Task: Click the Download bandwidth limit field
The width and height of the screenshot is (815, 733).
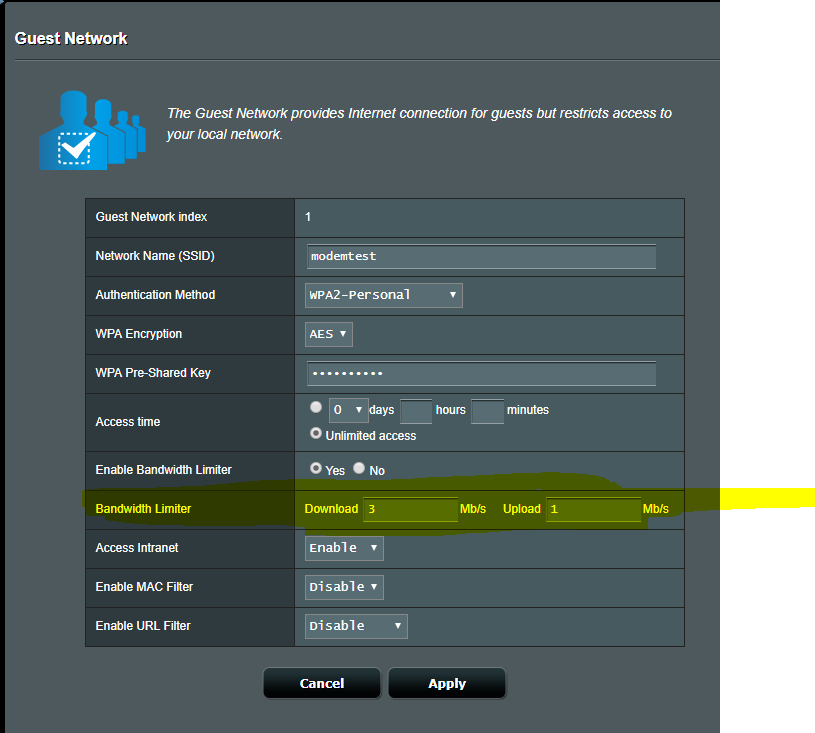Action: (x=409, y=509)
